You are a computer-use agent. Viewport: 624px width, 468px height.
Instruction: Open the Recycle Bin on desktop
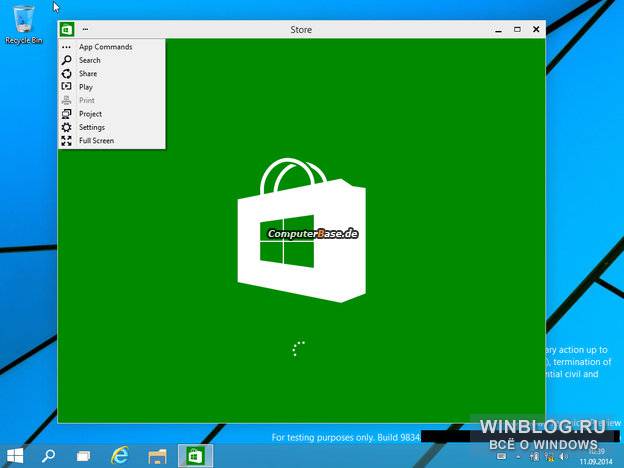pyautogui.click(x=23, y=23)
